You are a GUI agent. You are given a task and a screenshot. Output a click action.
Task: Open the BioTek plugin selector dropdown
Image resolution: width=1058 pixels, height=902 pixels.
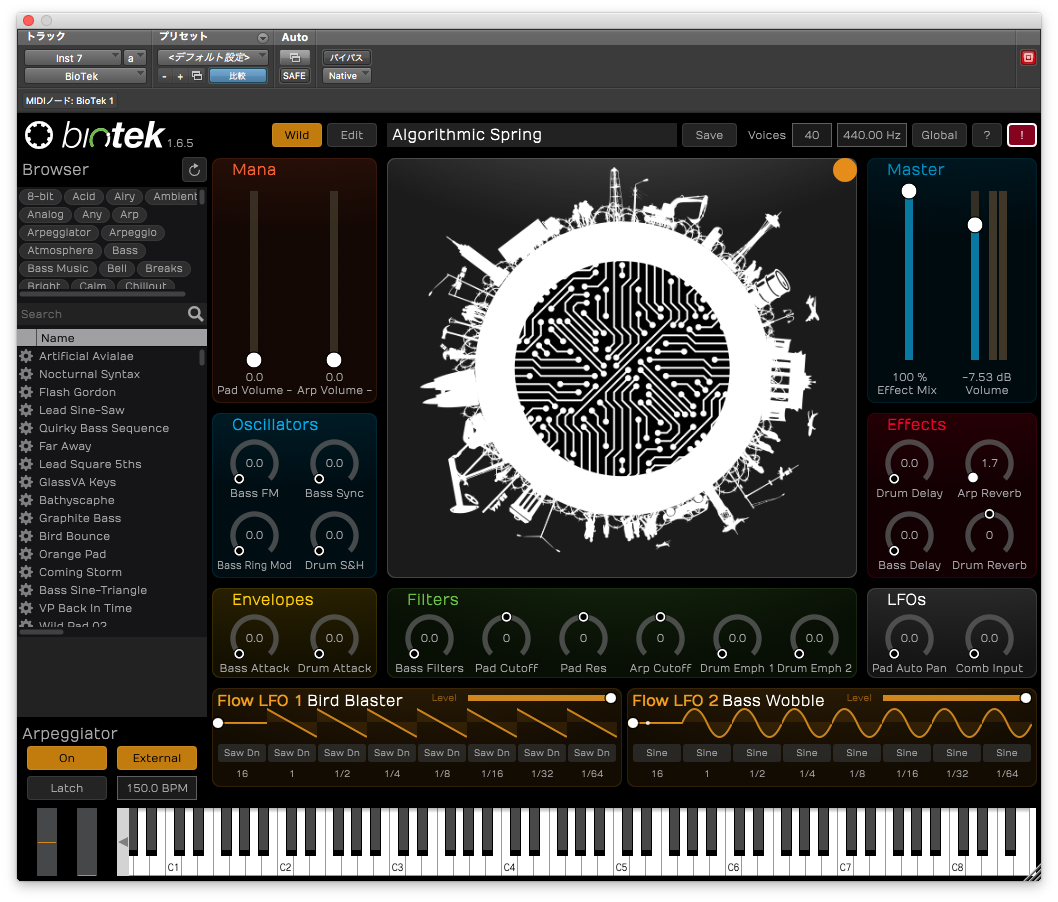tap(85, 76)
